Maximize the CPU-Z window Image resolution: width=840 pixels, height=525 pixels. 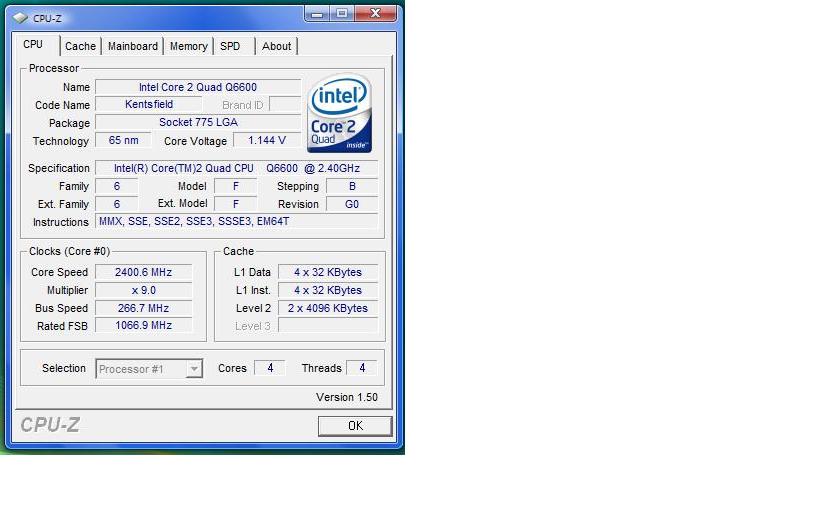coord(342,14)
